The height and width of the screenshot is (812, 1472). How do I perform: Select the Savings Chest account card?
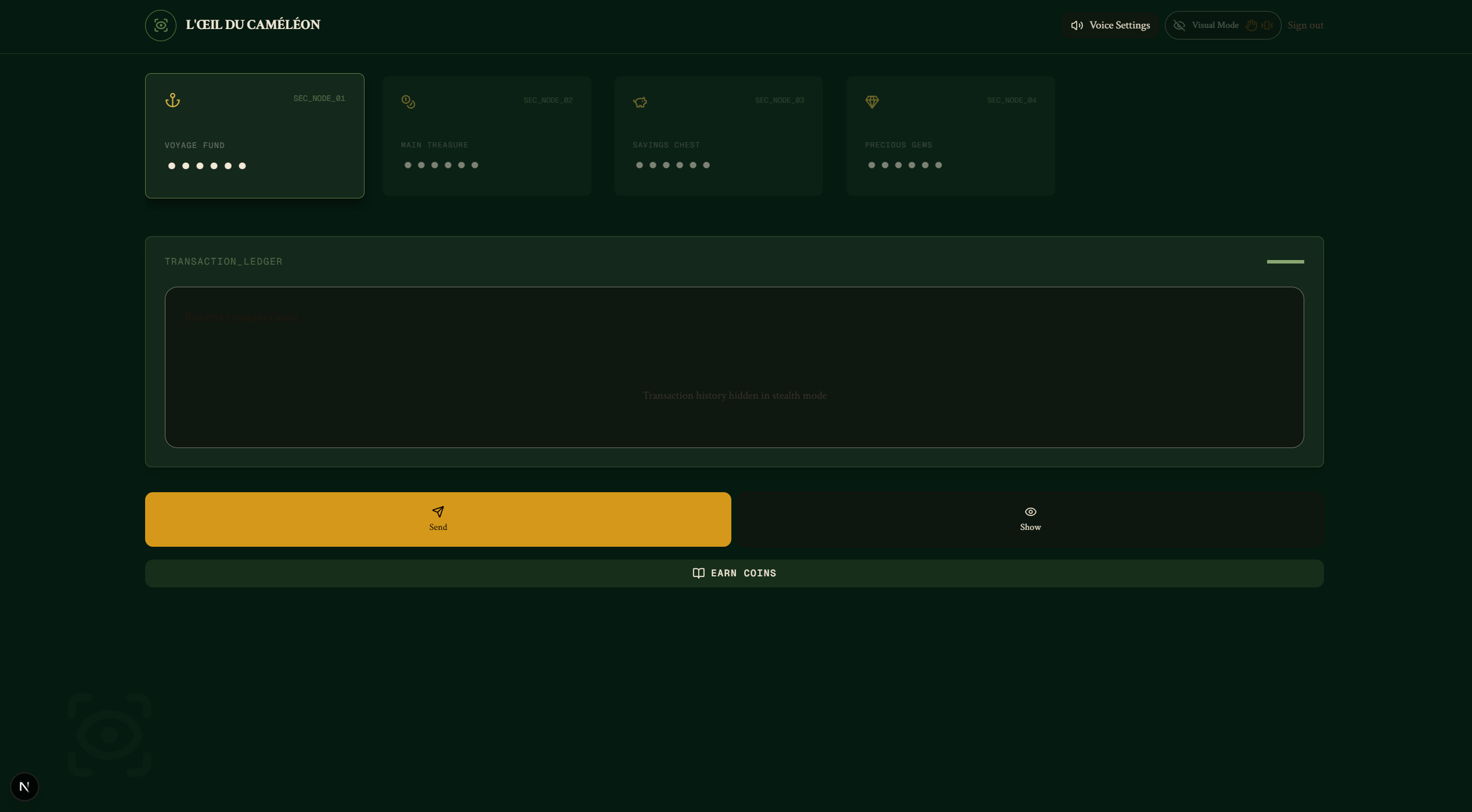coord(718,136)
